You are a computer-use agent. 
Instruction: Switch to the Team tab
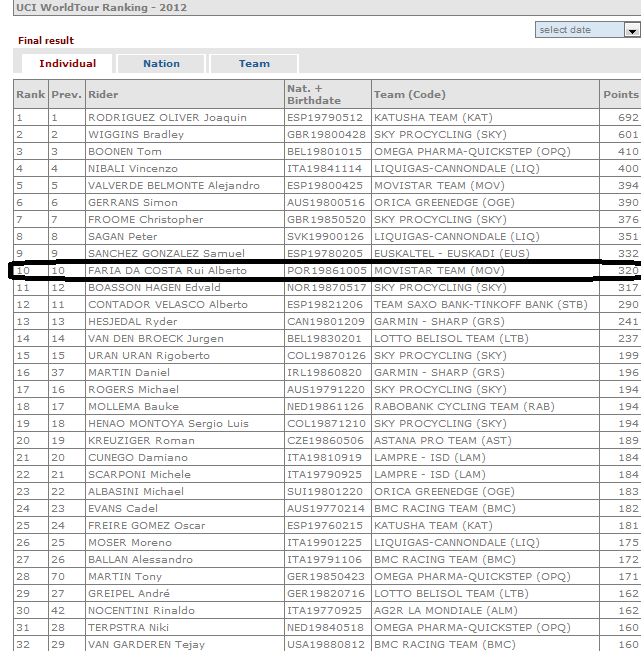[x=254, y=64]
